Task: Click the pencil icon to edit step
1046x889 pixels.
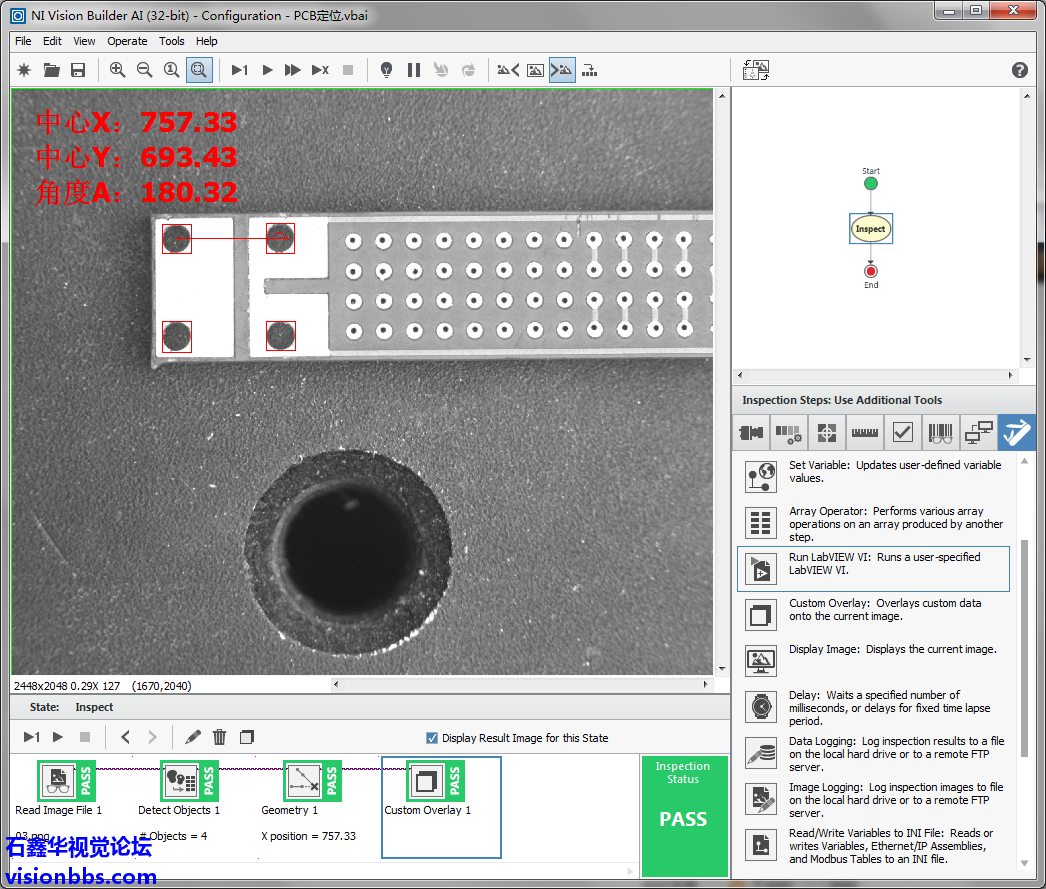Action: point(193,737)
